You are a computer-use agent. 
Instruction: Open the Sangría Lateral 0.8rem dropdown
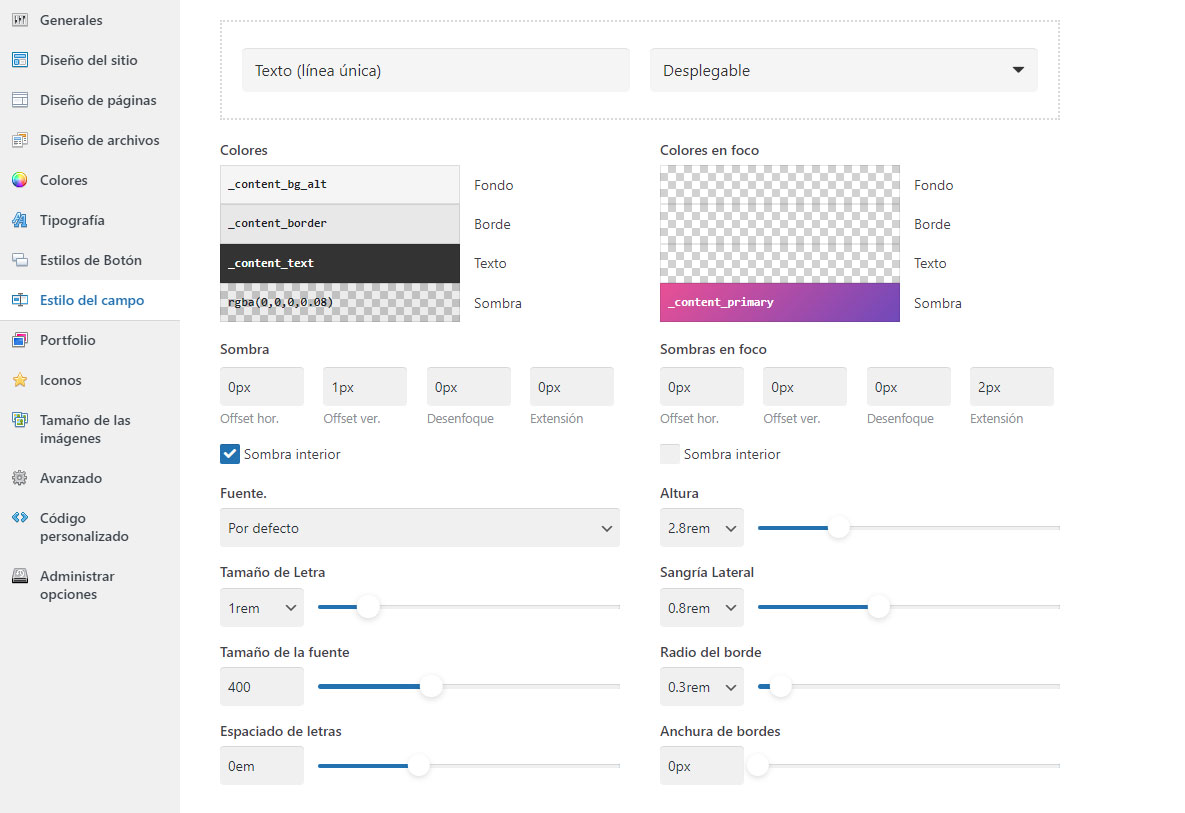coord(701,608)
